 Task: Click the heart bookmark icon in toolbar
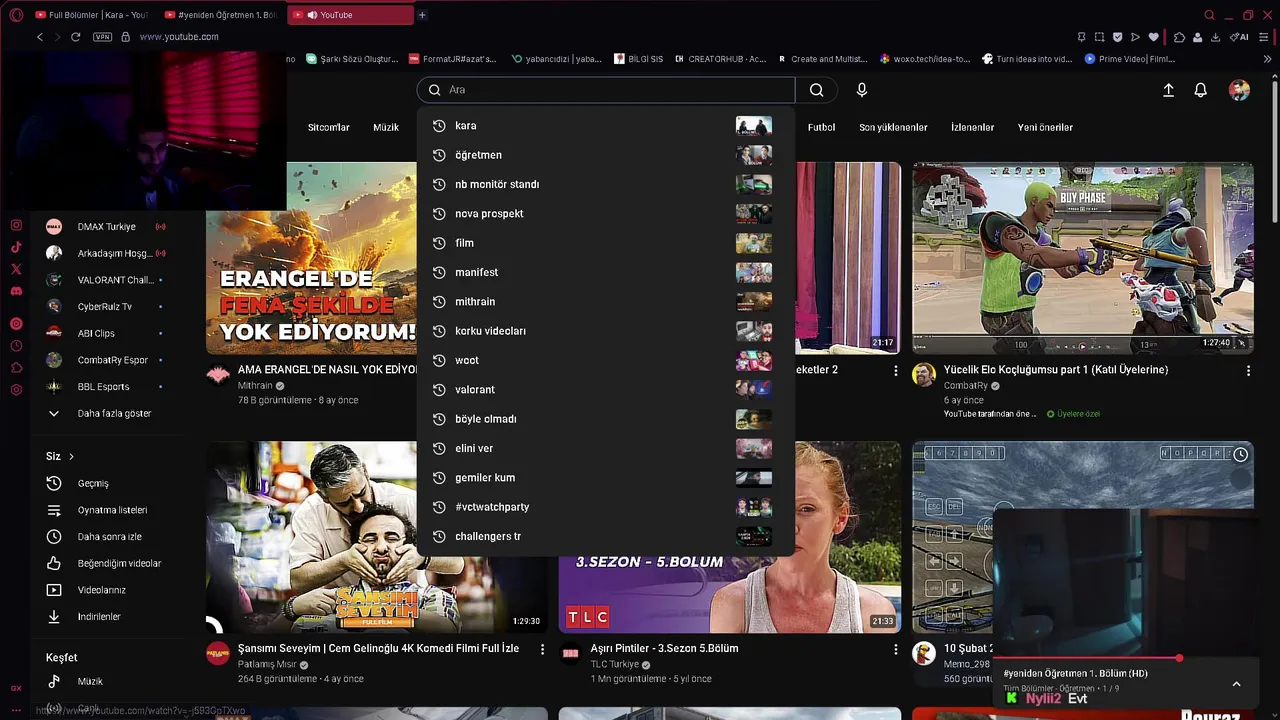(x=1153, y=37)
